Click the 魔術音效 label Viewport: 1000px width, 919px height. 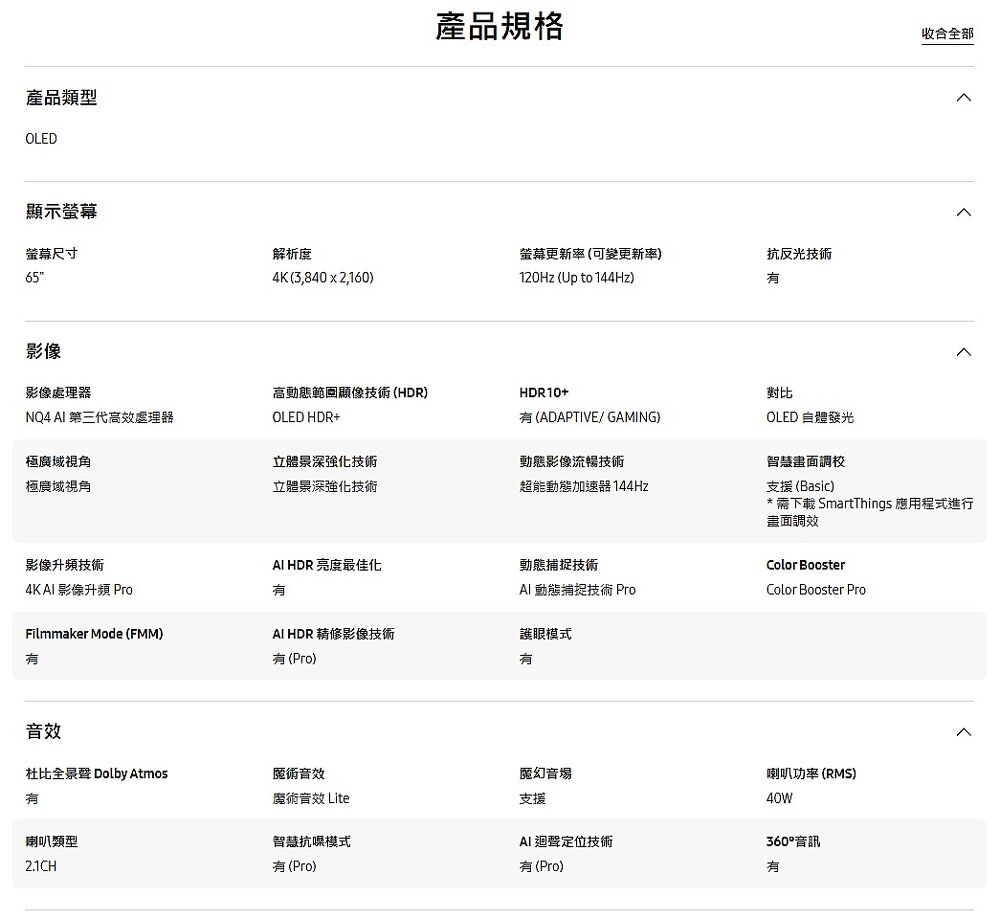298,774
